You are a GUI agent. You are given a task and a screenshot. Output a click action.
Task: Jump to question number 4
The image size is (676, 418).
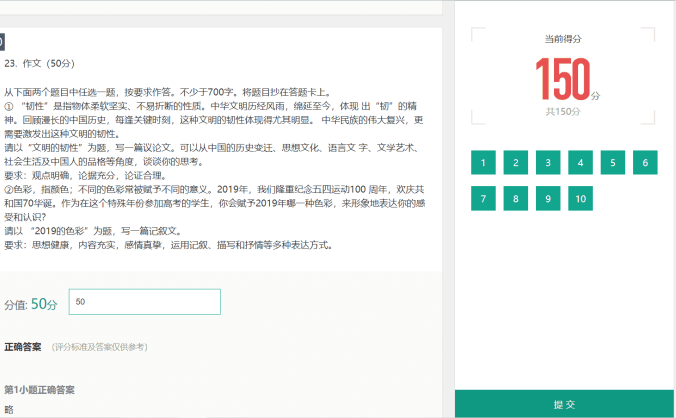click(580, 162)
